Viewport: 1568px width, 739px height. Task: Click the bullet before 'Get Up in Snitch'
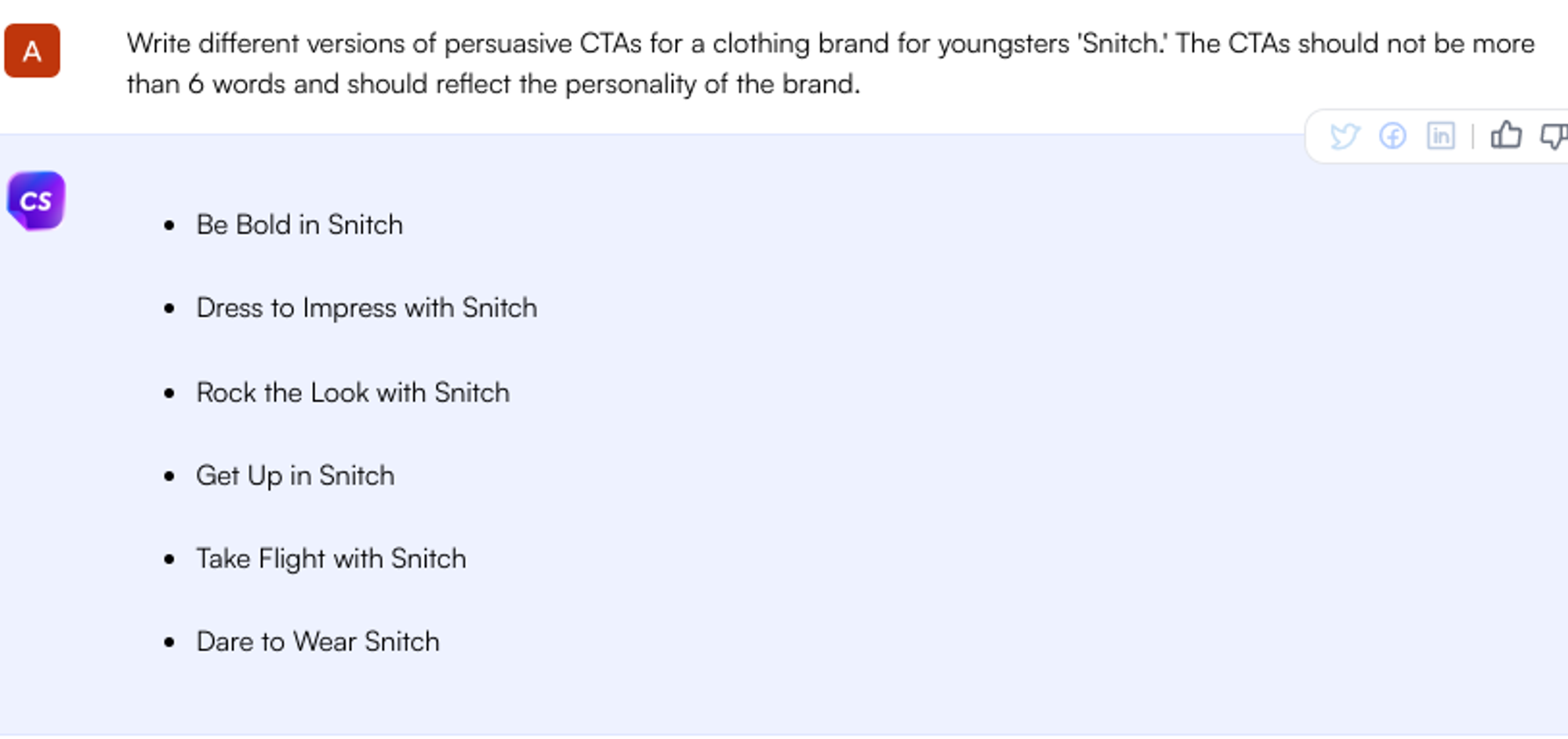(x=169, y=476)
